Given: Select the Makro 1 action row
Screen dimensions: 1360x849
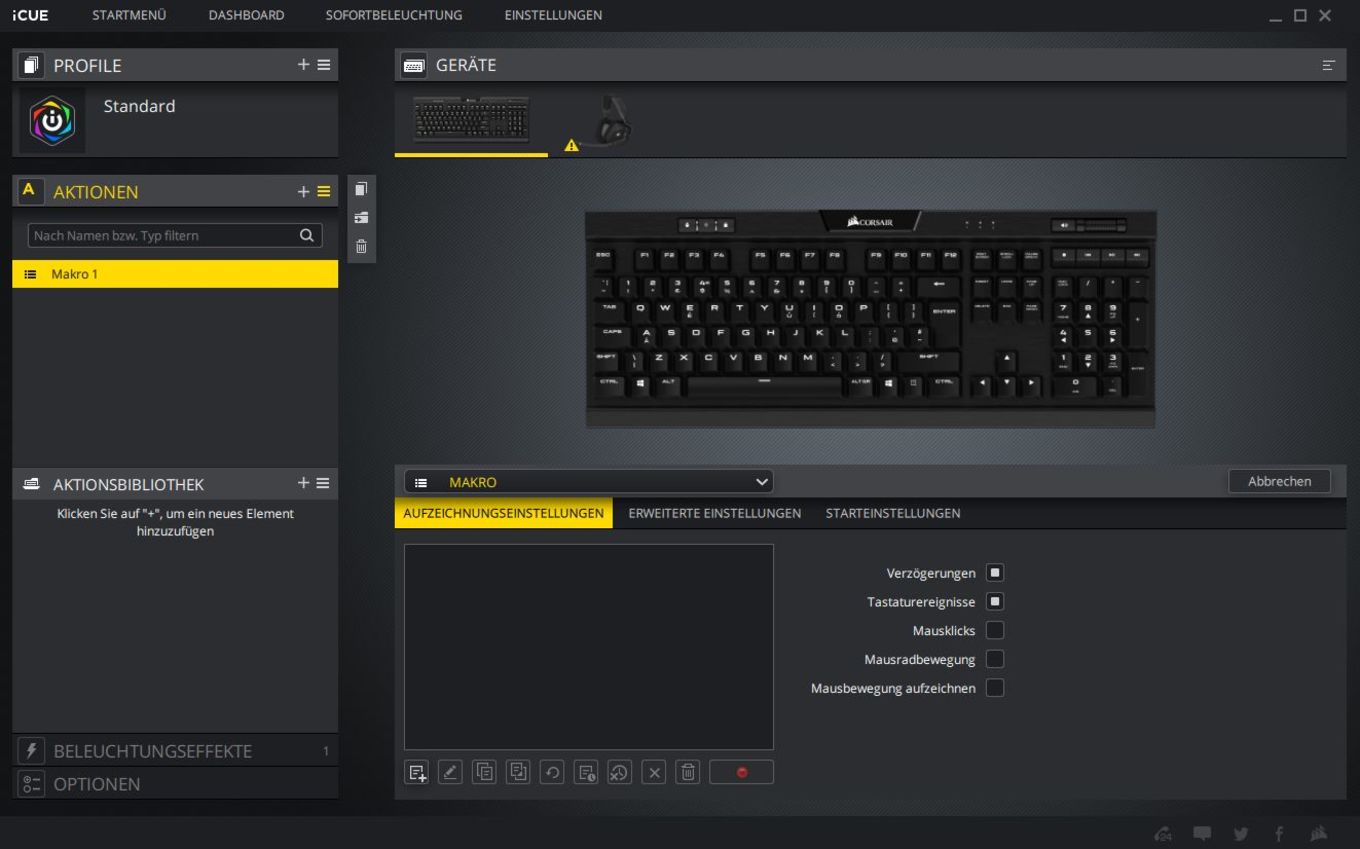Looking at the screenshot, I should (175, 274).
